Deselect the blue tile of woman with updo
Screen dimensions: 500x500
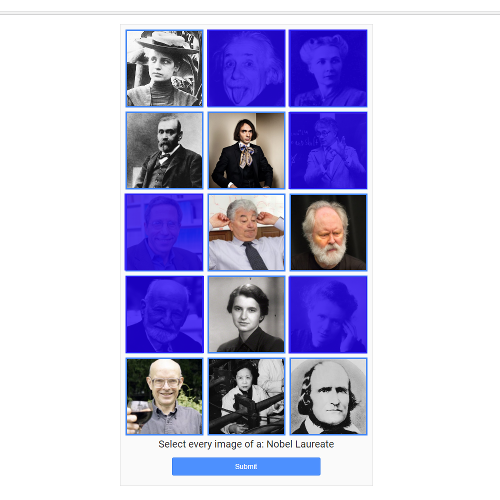click(328, 68)
